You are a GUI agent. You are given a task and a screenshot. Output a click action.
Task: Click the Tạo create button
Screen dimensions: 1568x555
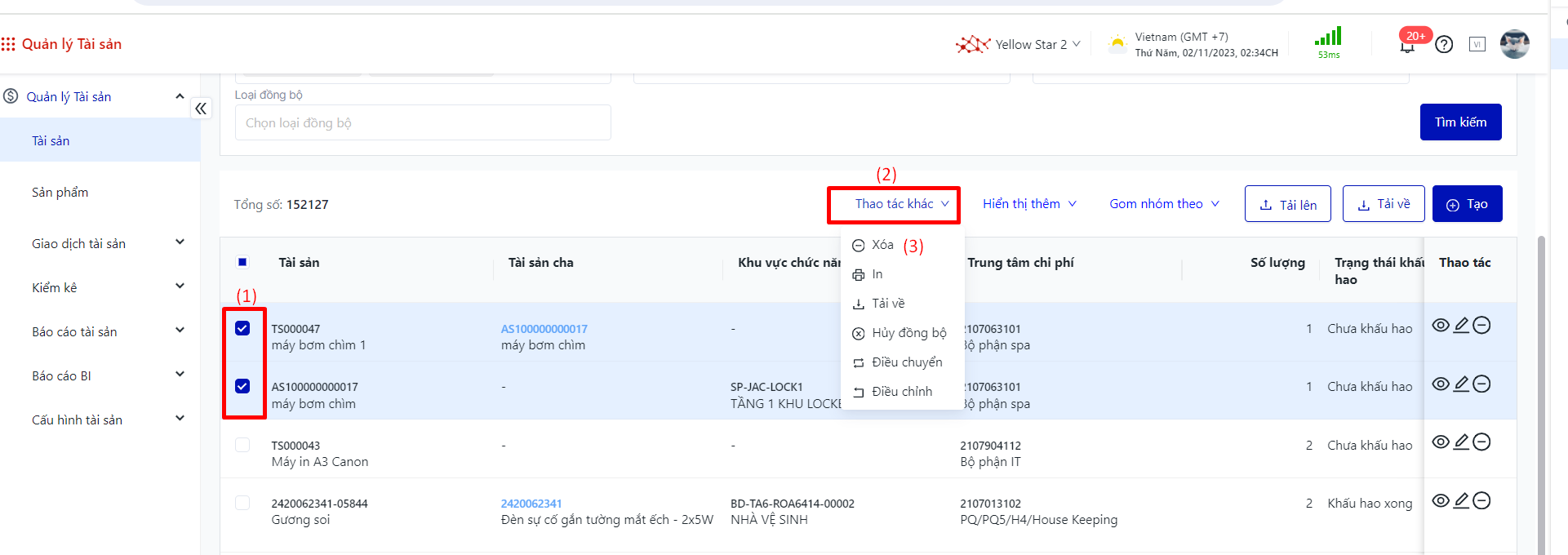click(1467, 204)
